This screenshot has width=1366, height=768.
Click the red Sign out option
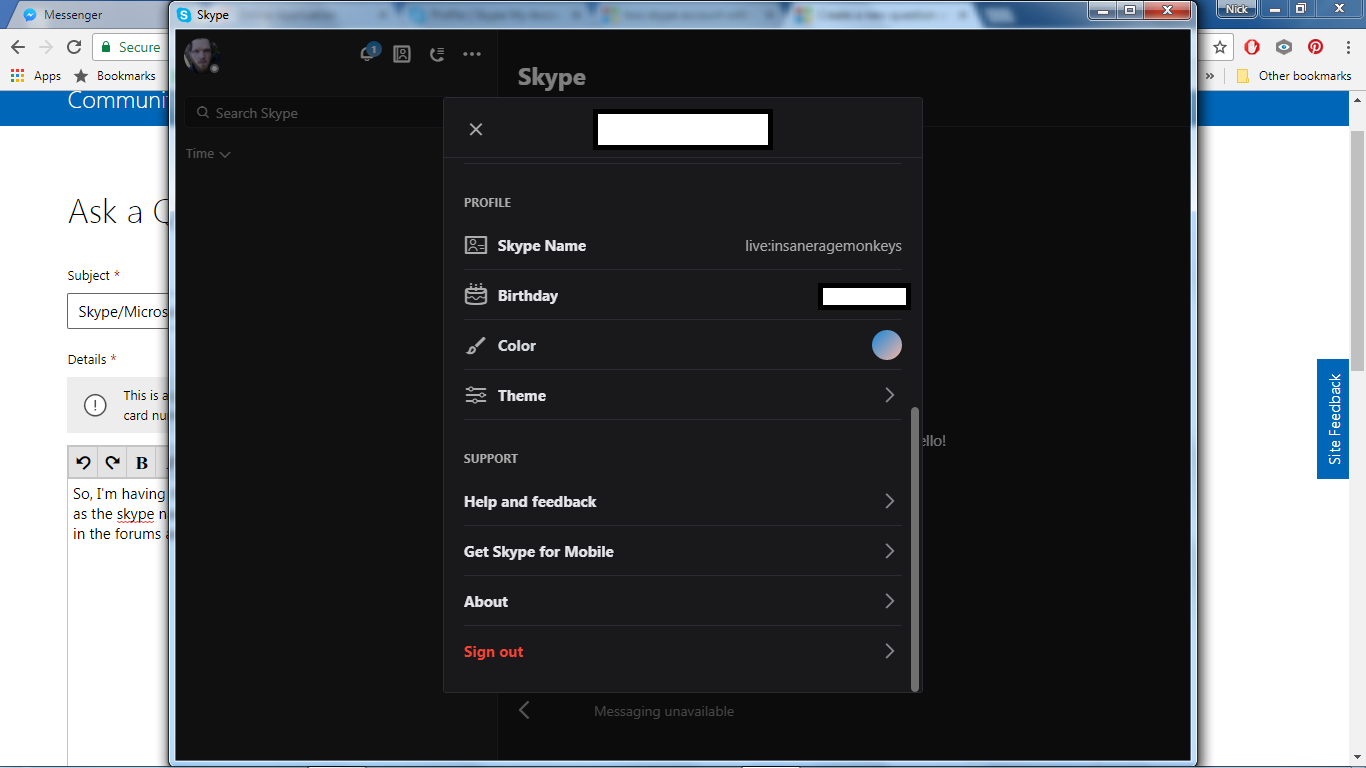coord(493,652)
